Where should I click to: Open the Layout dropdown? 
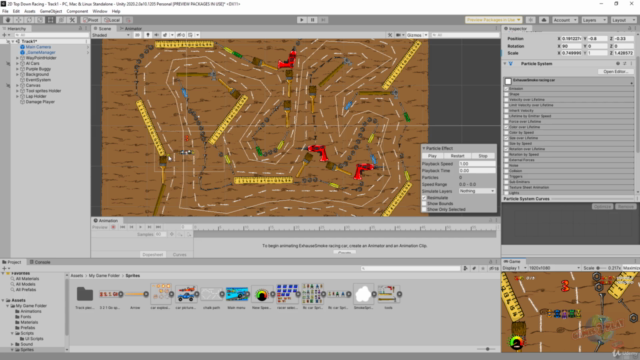(x=623, y=20)
